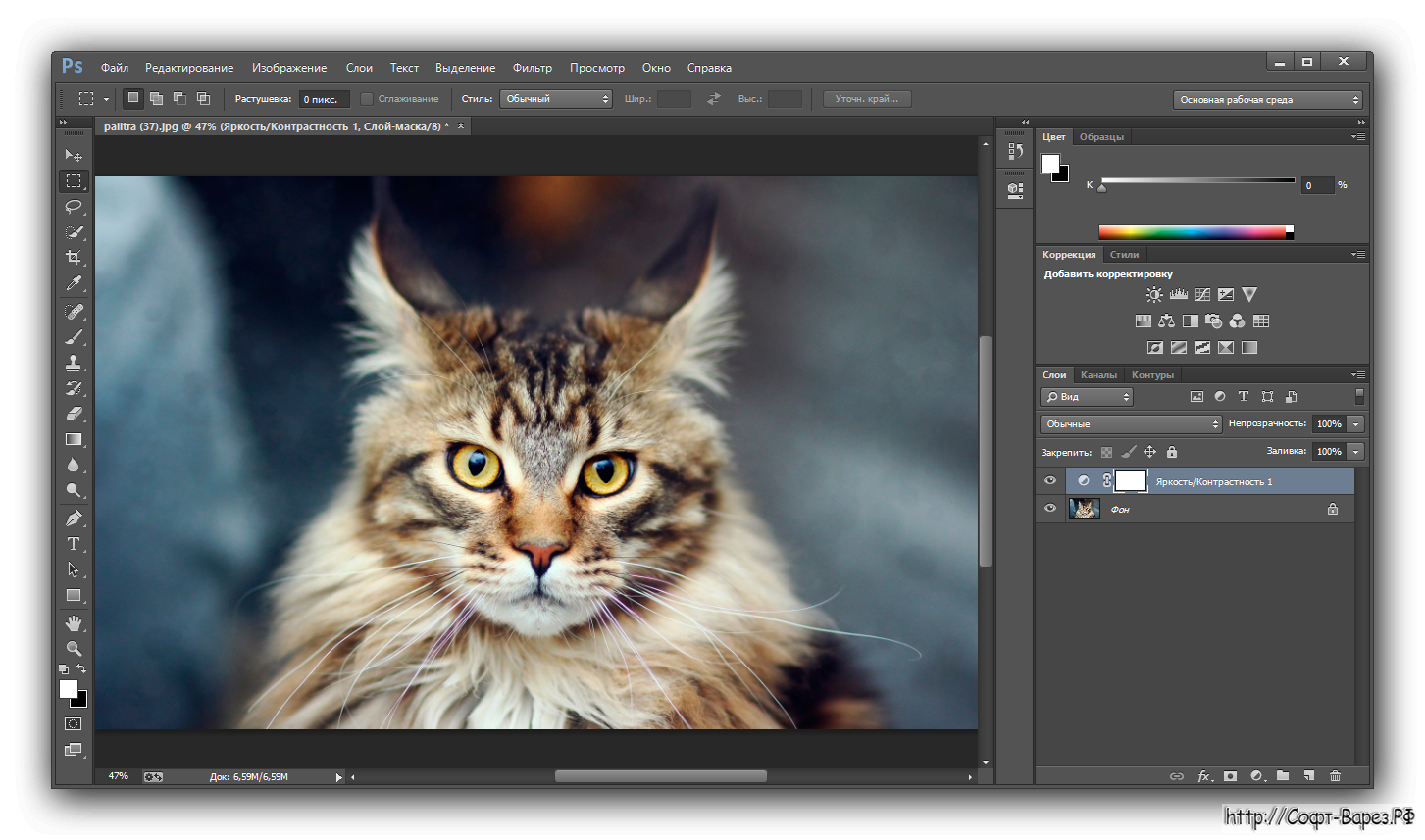Select the Type tool

[x=74, y=542]
